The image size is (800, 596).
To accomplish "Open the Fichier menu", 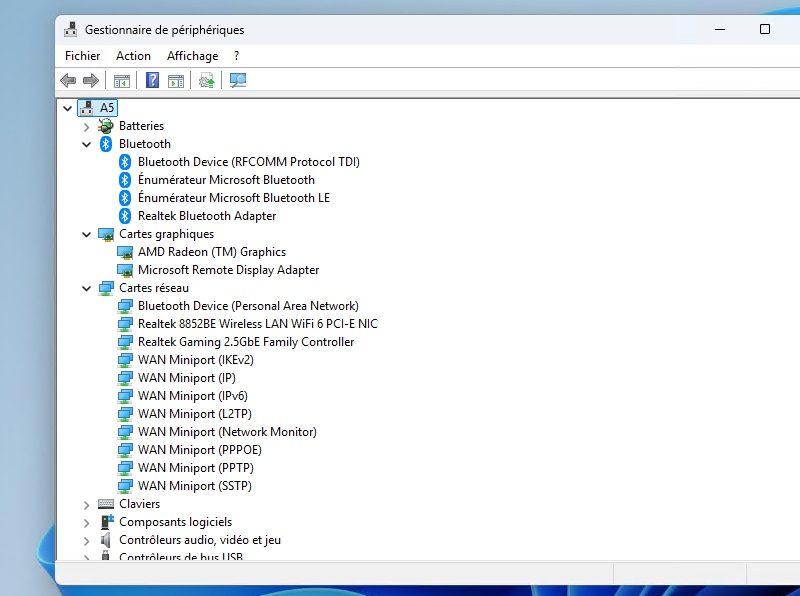I will click(x=83, y=56).
